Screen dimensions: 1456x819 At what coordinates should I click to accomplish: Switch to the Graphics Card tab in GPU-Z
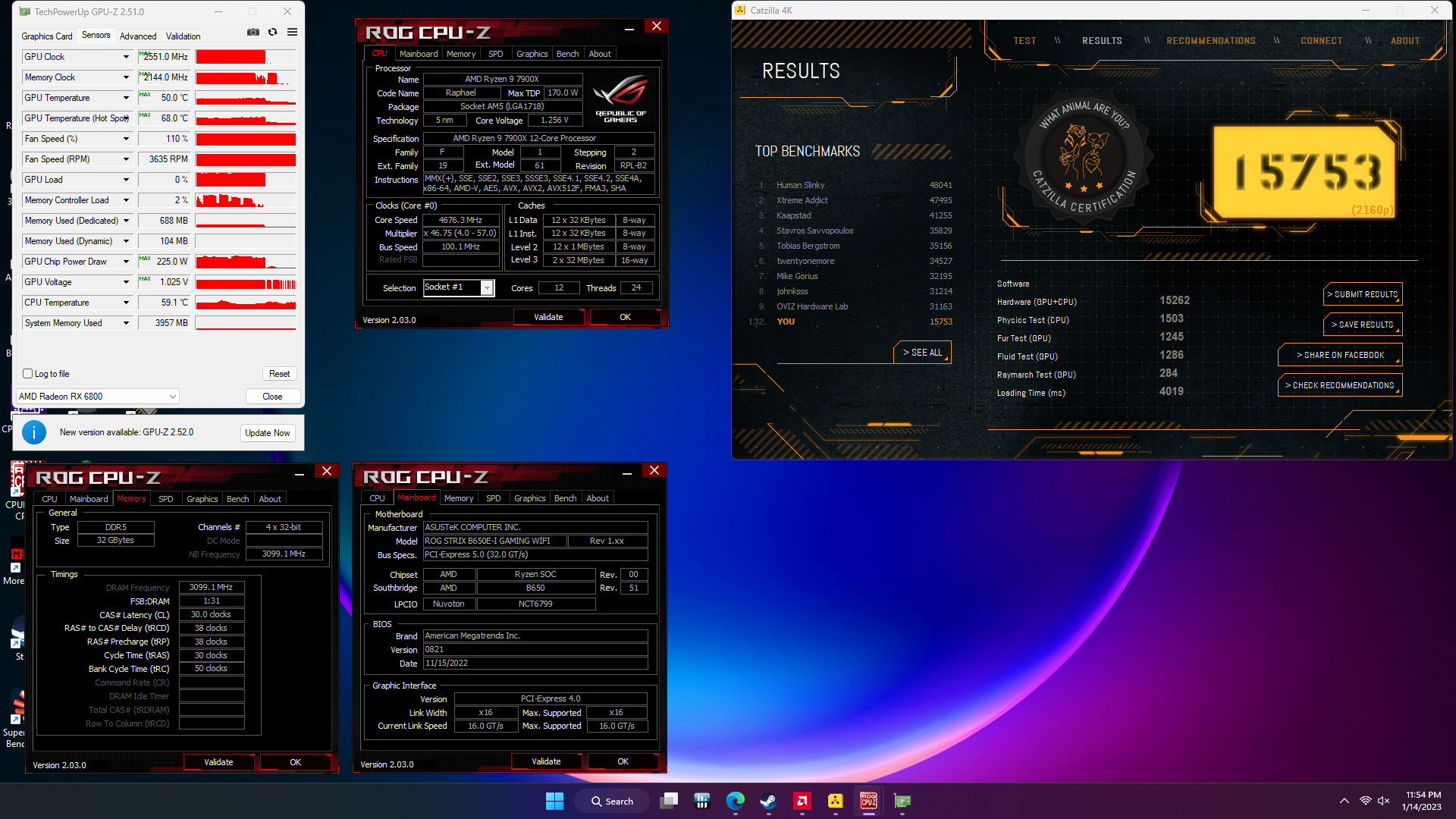(x=47, y=36)
